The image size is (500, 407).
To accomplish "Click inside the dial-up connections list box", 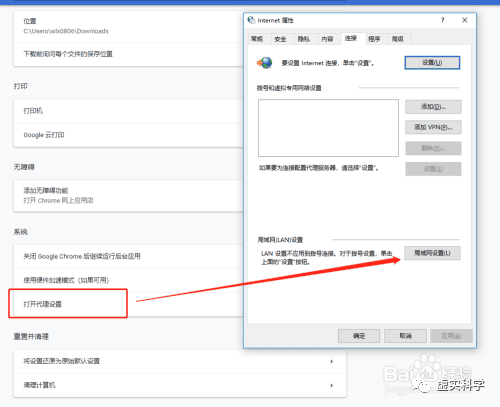I will (x=328, y=128).
